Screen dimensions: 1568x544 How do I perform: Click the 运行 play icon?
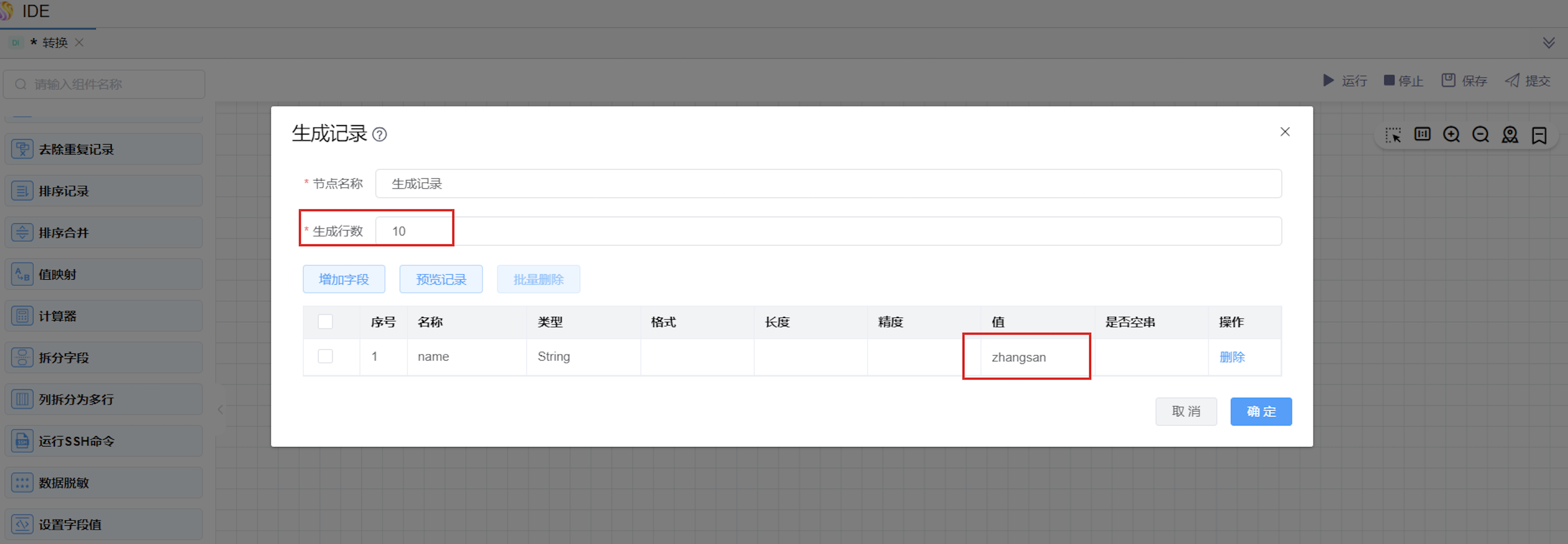point(1328,80)
